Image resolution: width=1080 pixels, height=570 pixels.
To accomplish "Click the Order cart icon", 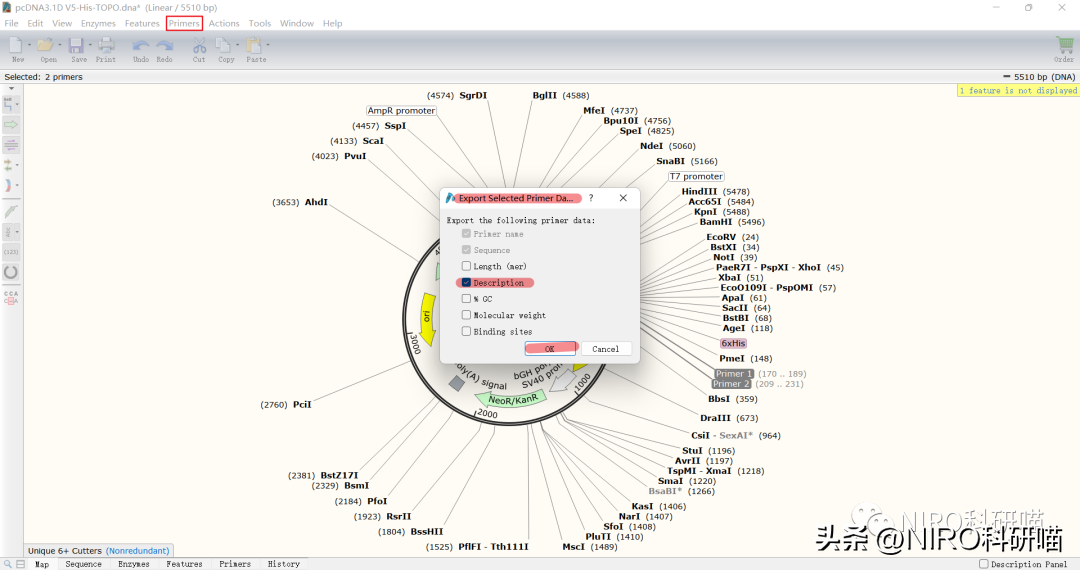I will click(x=1064, y=45).
